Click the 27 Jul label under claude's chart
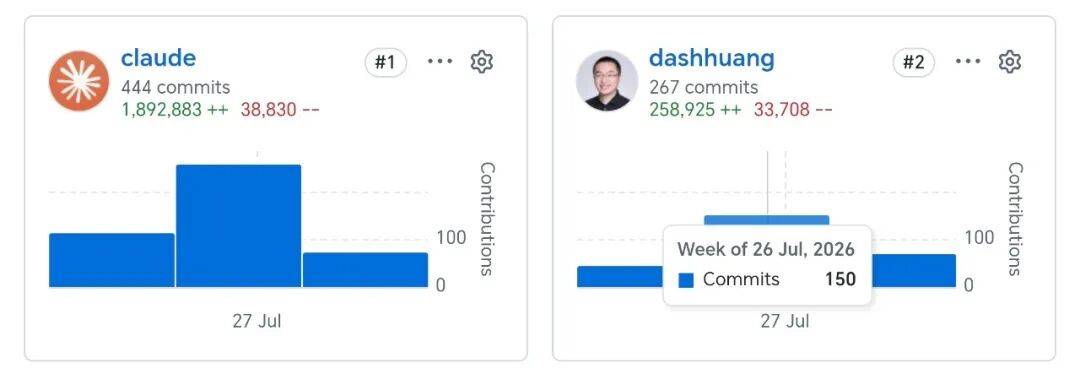1080x379 pixels. (x=257, y=321)
